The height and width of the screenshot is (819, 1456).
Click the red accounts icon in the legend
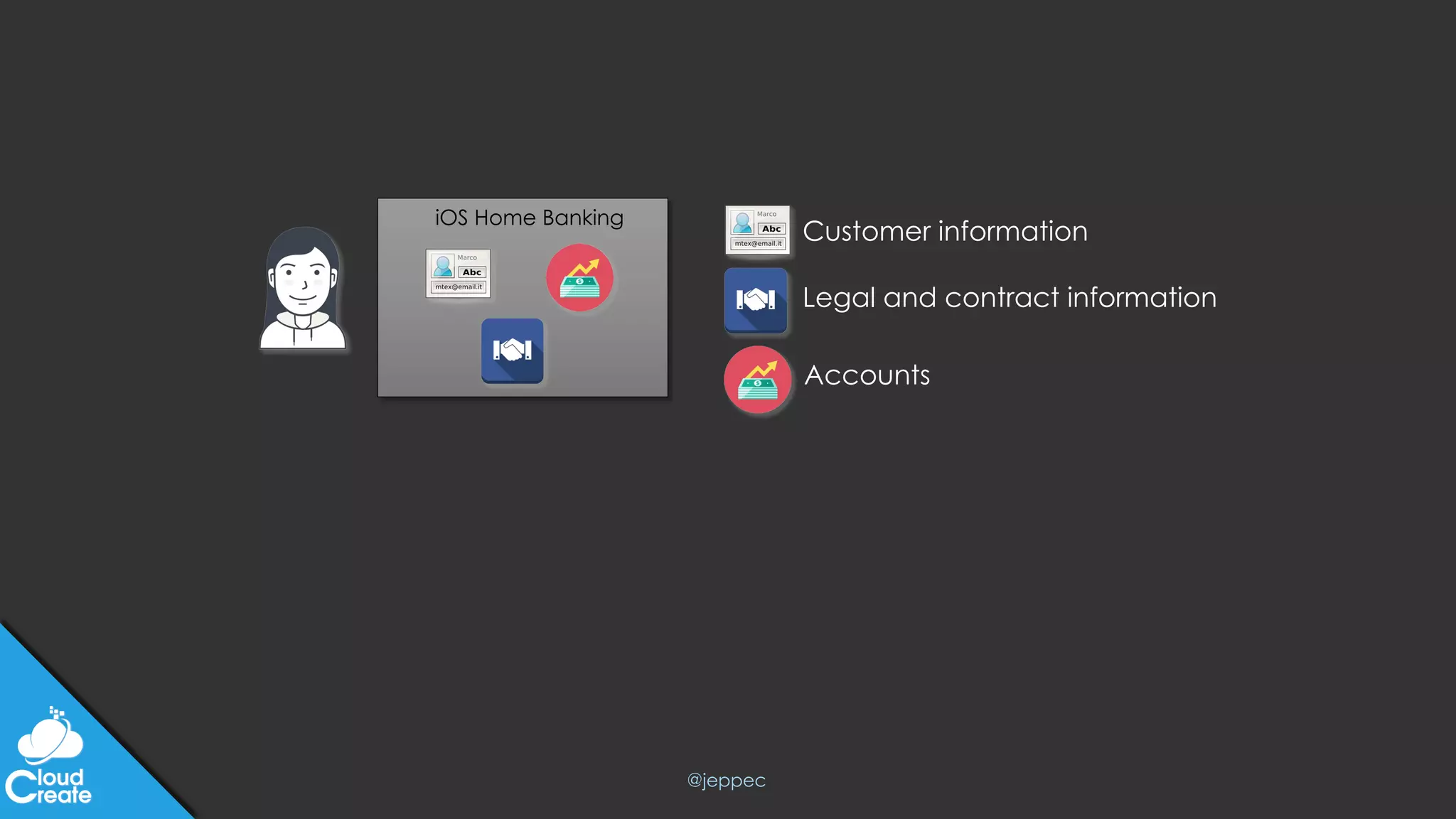pos(757,380)
